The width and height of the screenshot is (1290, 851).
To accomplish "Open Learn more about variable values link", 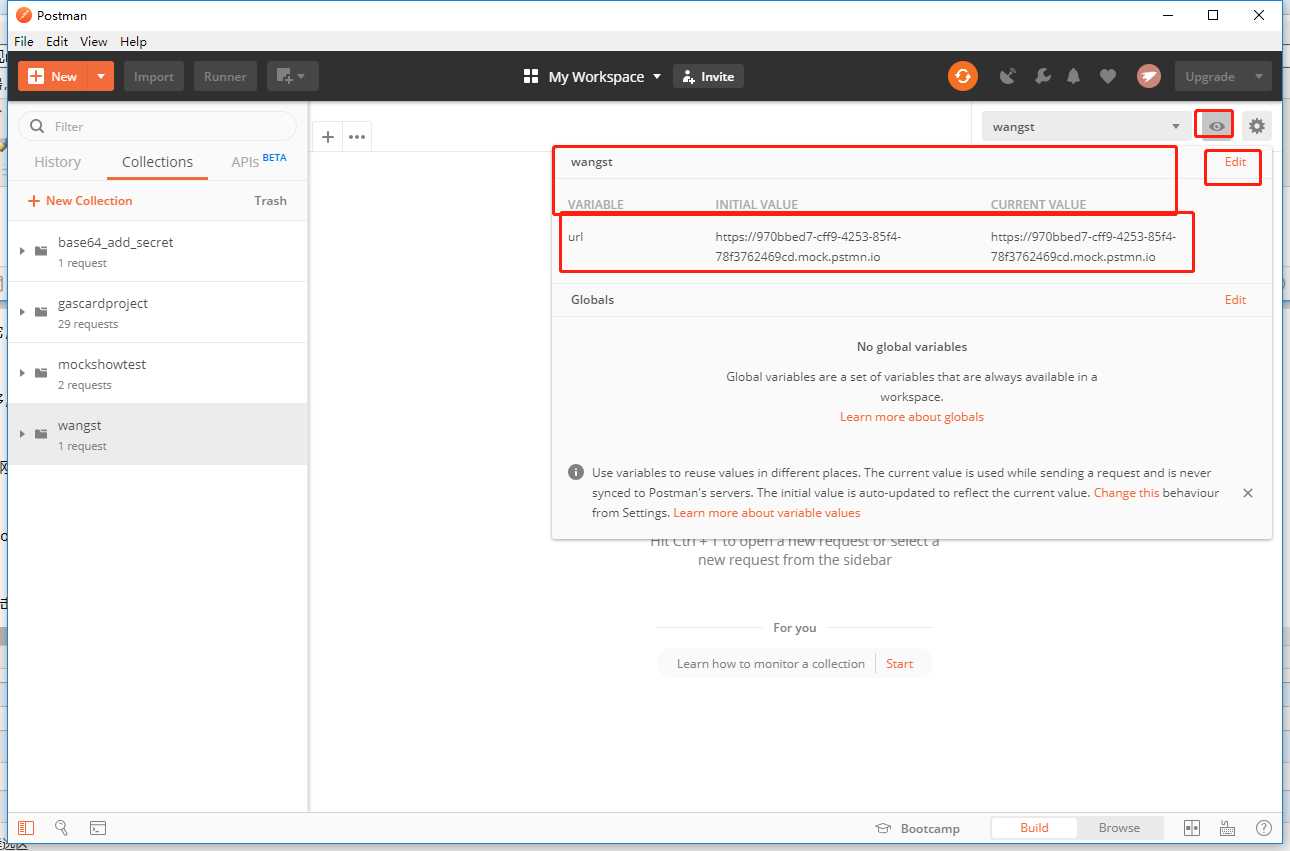I will pos(766,513).
